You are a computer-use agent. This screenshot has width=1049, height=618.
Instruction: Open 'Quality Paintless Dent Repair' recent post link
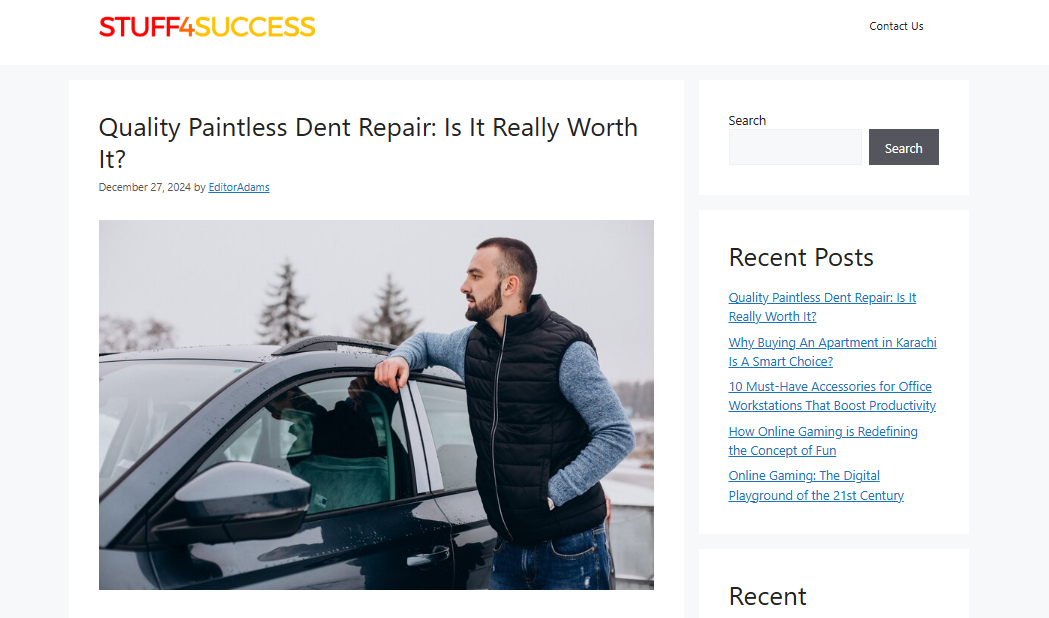(822, 307)
